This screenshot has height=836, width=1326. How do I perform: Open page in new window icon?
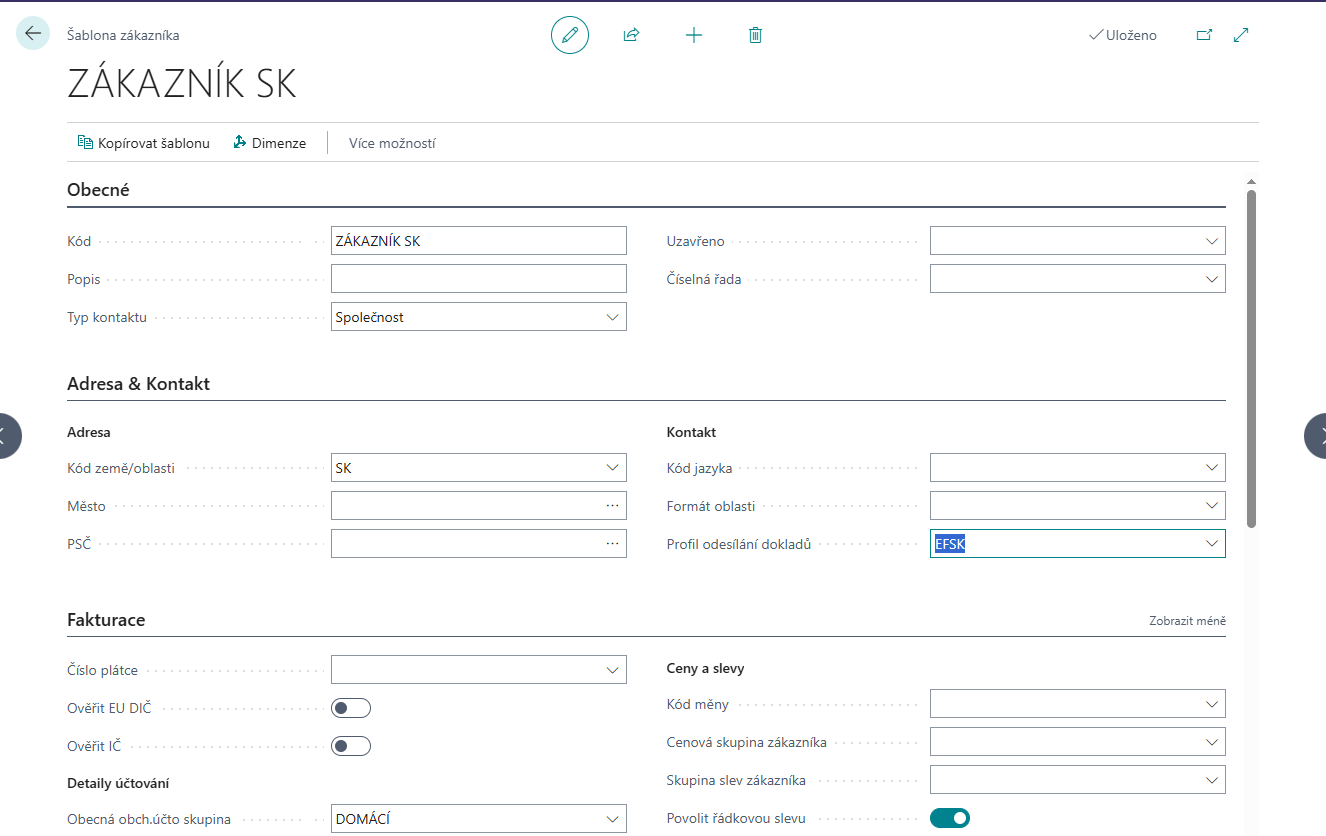click(1204, 35)
